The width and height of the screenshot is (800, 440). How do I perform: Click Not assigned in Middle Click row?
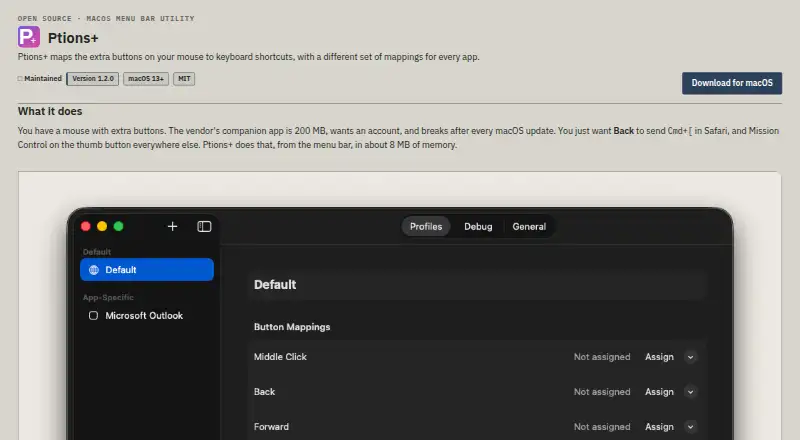(x=602, y=357)
